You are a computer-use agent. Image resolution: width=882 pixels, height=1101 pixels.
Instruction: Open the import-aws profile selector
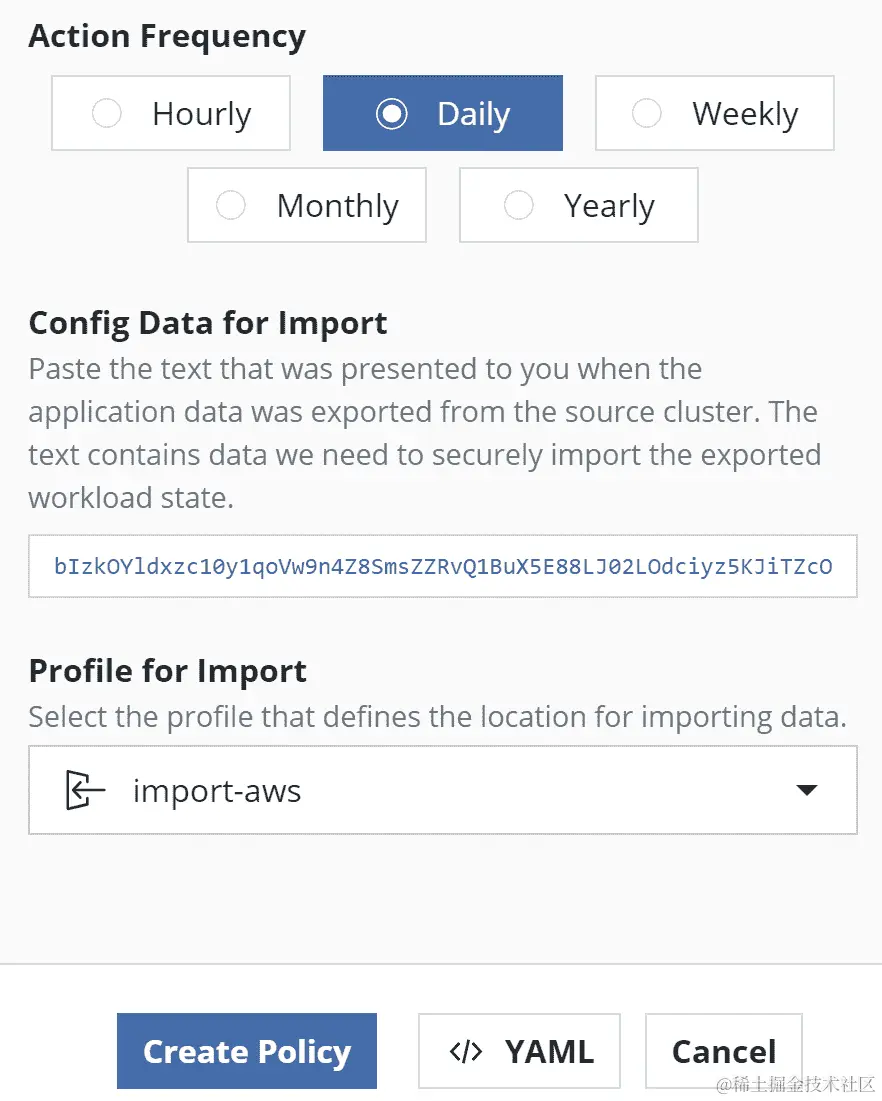(442, 791)
